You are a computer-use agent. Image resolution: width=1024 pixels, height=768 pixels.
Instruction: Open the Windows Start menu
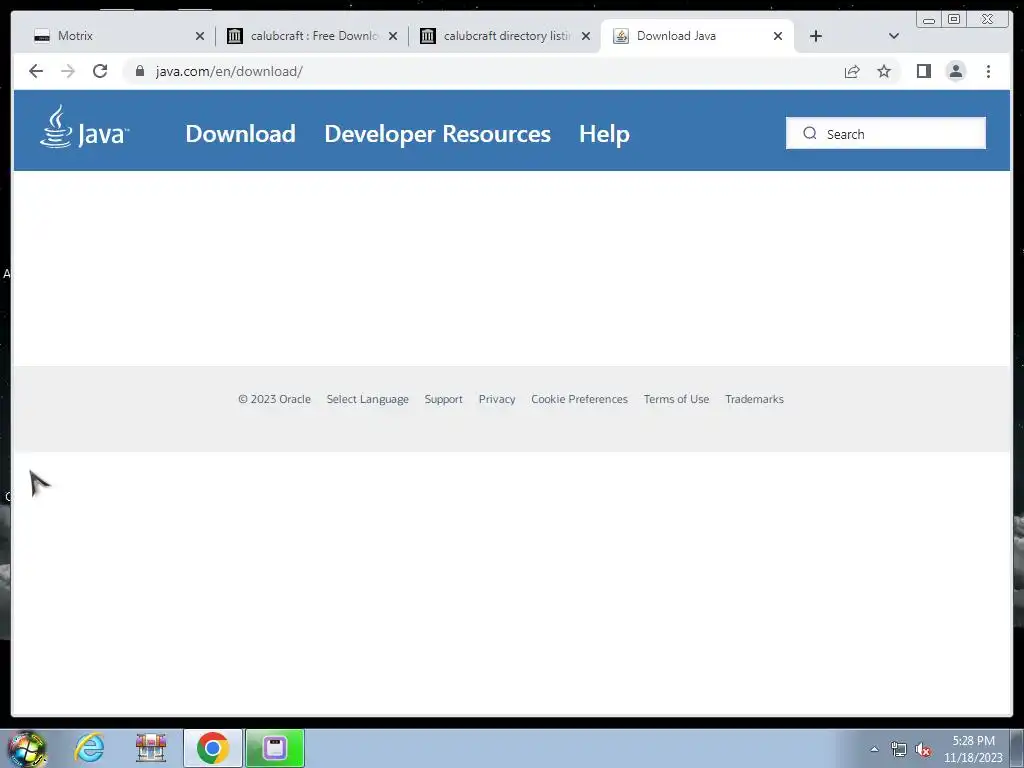click(27, 748)
